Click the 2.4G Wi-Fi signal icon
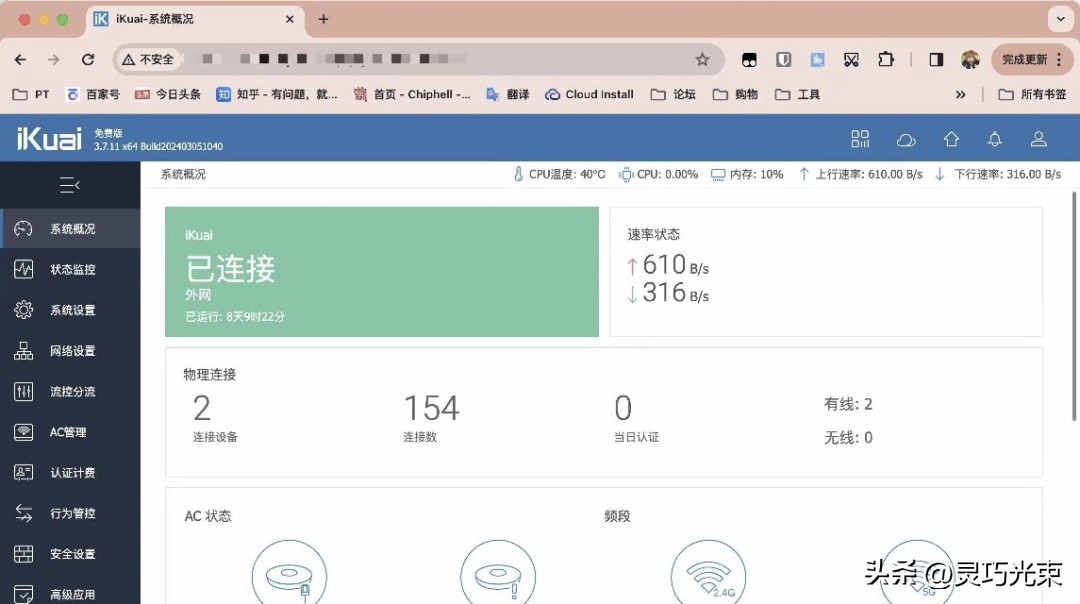This screenshot has height=604, width=1080. [x=709, y=572]
